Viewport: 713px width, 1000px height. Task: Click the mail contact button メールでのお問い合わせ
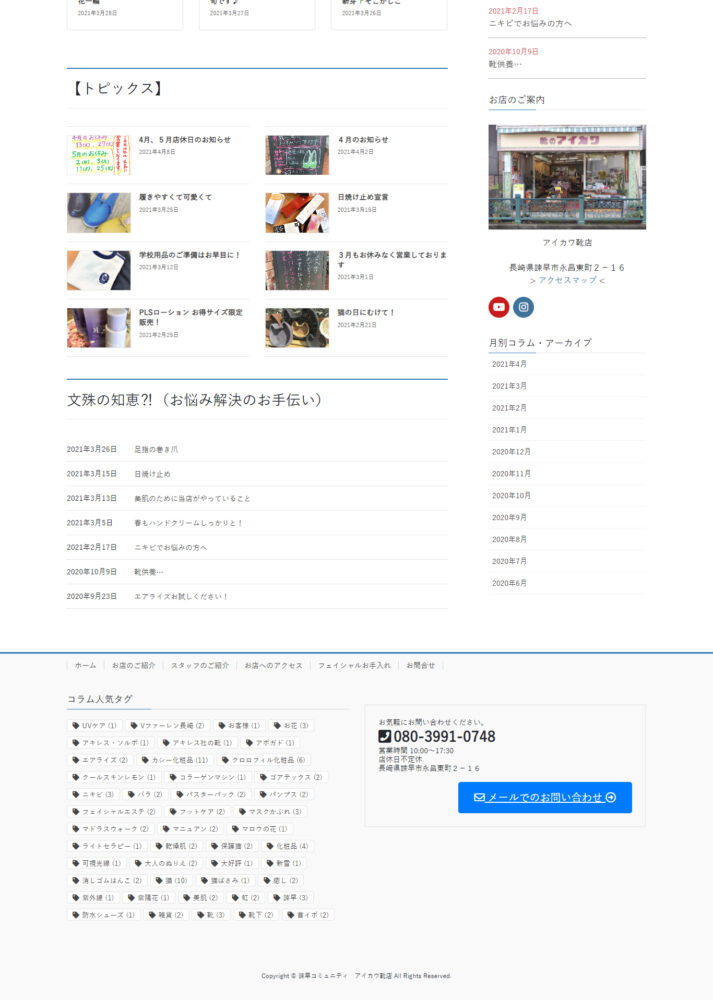pos(545,797)
